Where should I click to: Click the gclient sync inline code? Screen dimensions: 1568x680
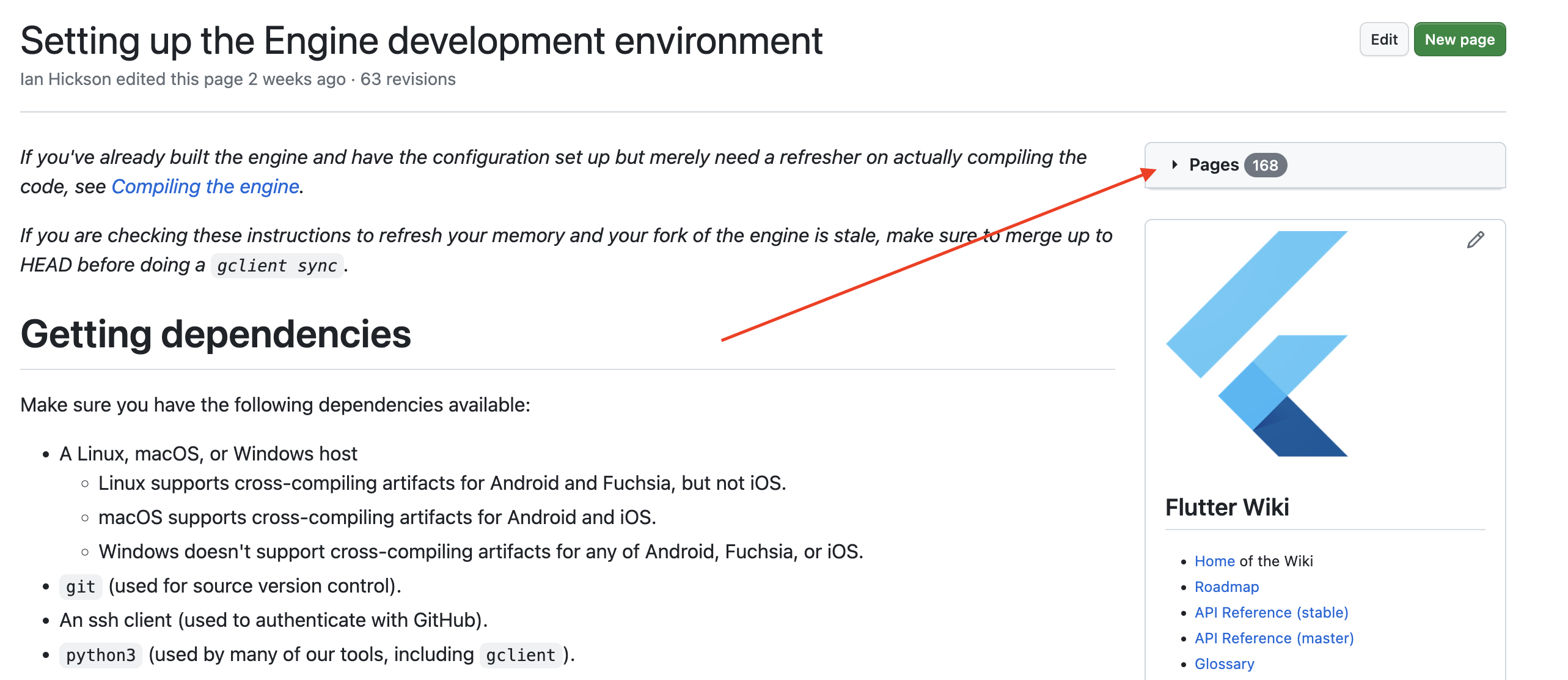click(x=278, y=265)
